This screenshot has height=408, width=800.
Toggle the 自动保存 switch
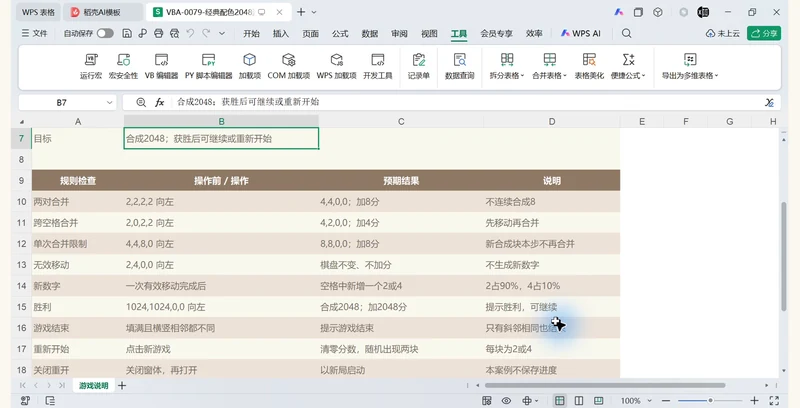tap(105, 33)
